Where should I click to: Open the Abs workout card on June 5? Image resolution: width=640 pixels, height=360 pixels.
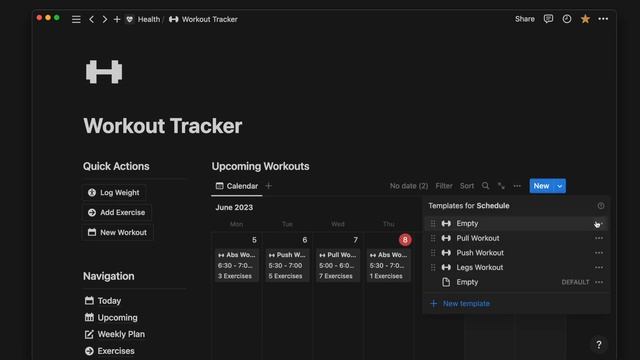237,265
